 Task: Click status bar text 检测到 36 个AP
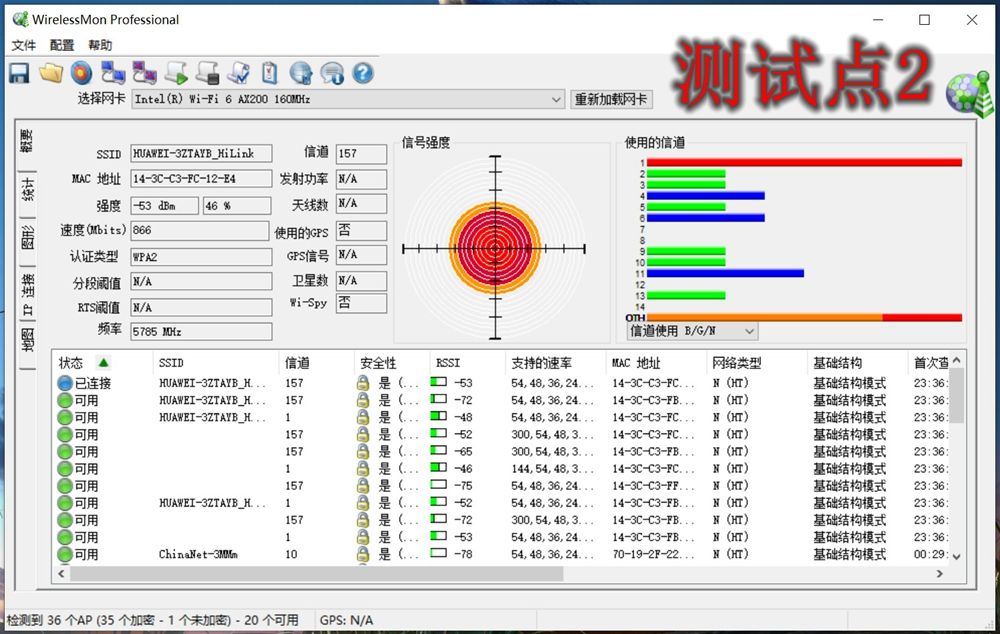click(152, 620)
